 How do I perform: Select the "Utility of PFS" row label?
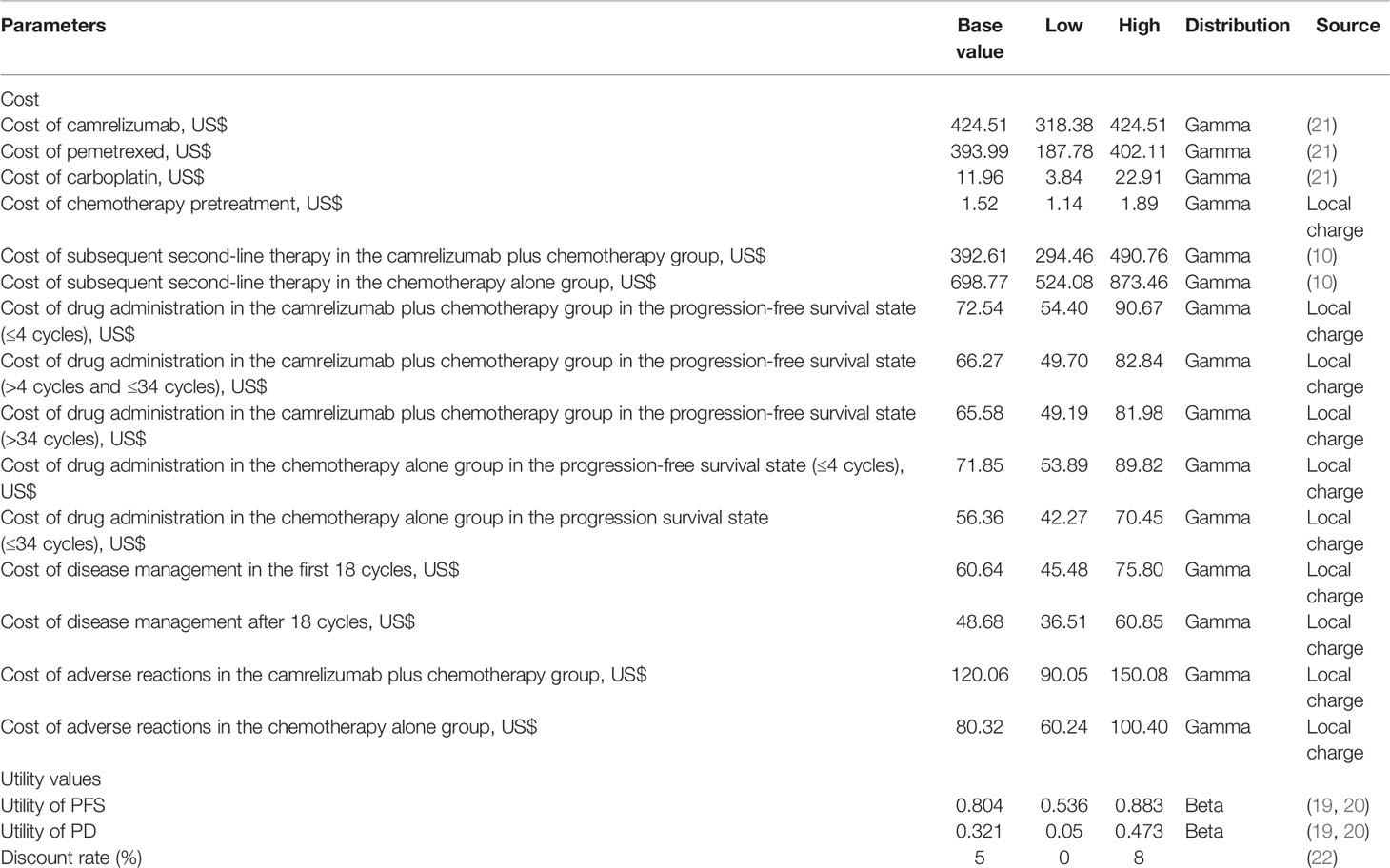[52, 805]
